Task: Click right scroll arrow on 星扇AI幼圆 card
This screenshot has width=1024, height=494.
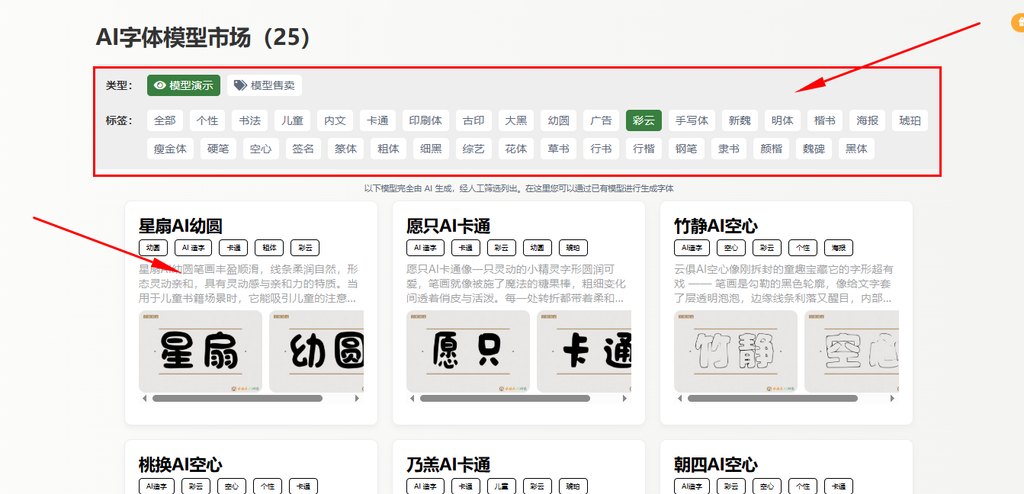Action: click(357, 398)
